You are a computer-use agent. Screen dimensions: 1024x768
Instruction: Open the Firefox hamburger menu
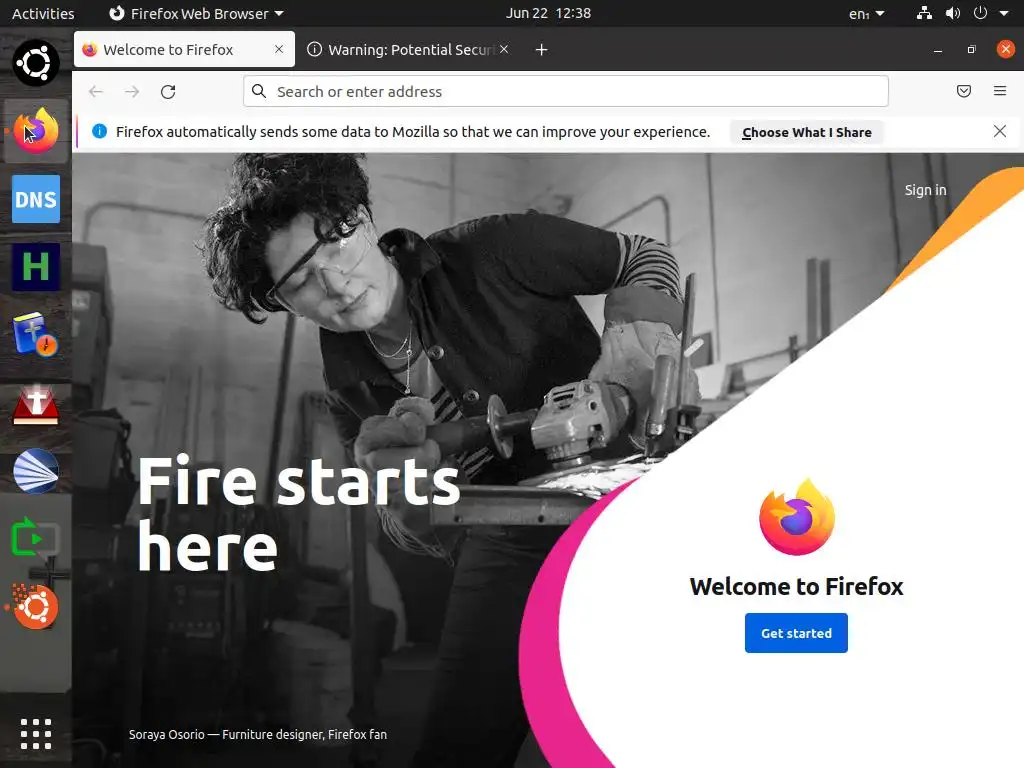[x=999, y=91]
